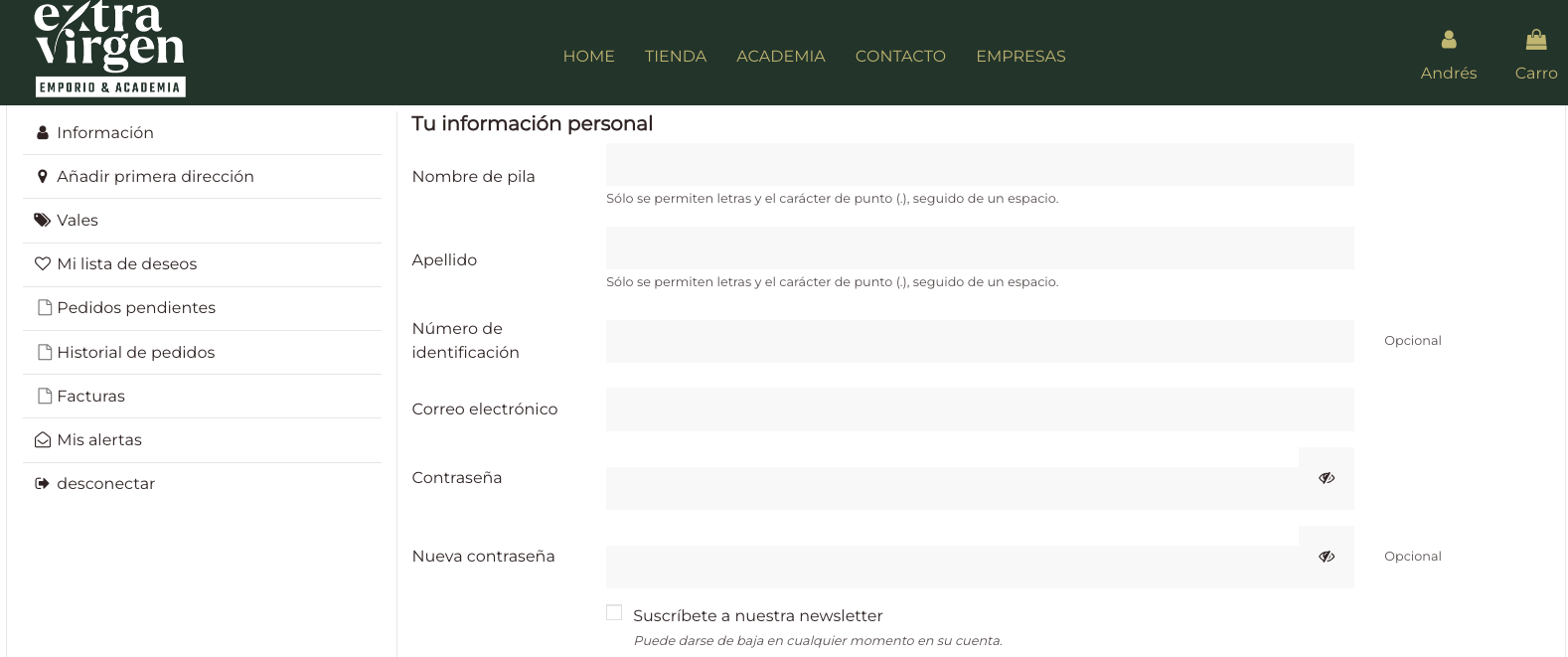Focus the Nueva contraseña input field
The image size is (1568, 657).
(952, 567)
